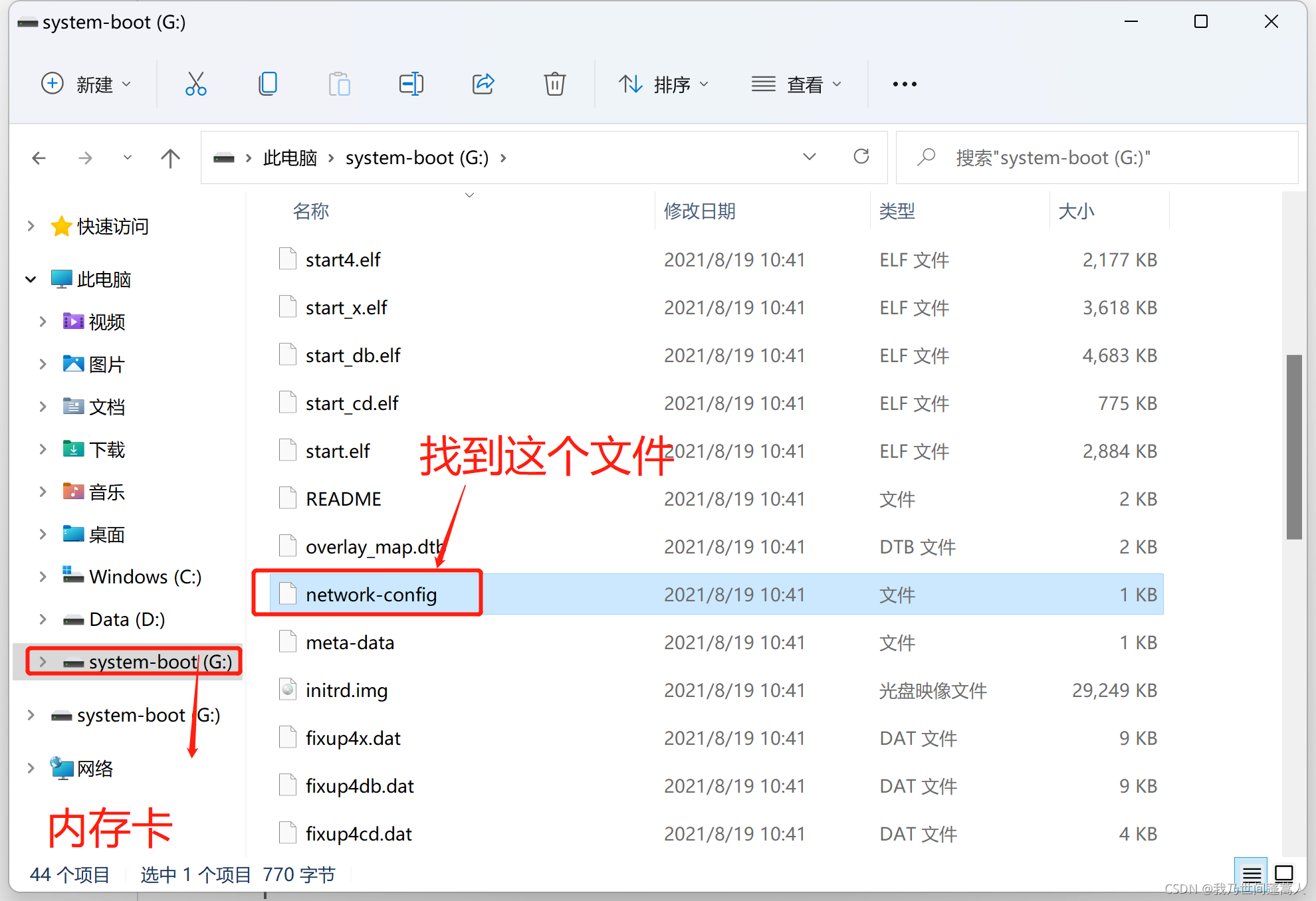The height and width of the screenshot is (901, 1316).
Task: Click the Refresh icon near address bar
Action: pos(861,157)
